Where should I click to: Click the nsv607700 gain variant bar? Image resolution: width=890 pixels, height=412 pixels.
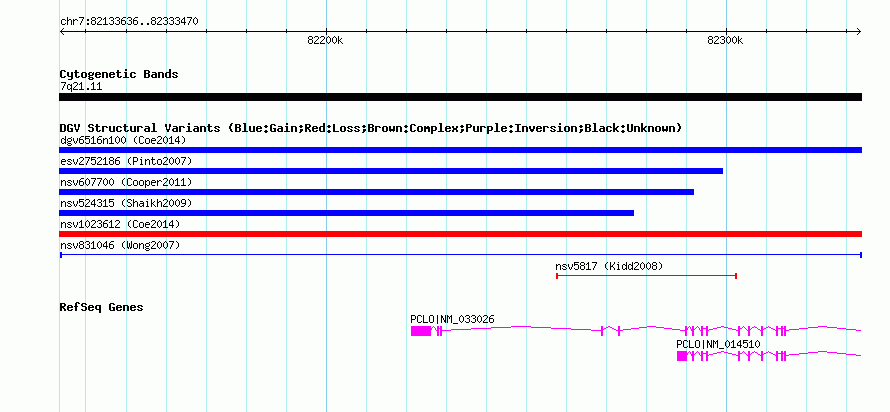tap(376, 192)
